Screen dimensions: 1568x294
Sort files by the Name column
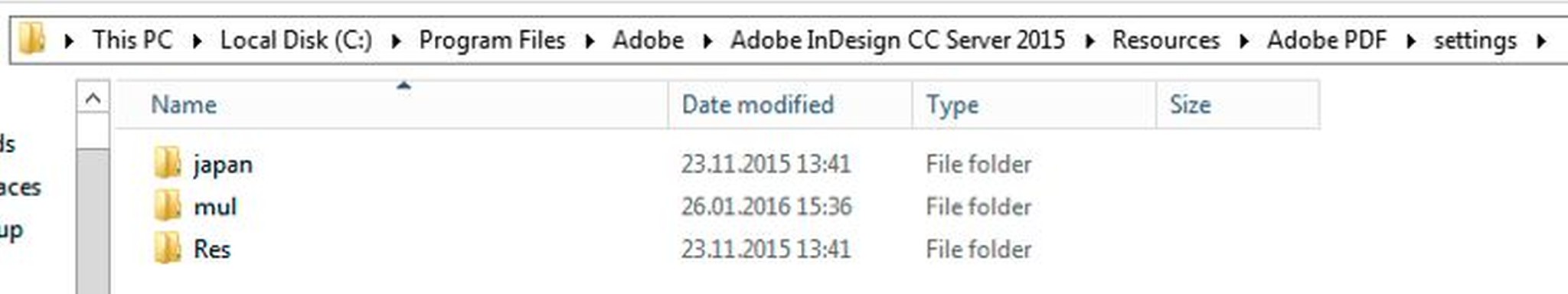pos(392,104)
